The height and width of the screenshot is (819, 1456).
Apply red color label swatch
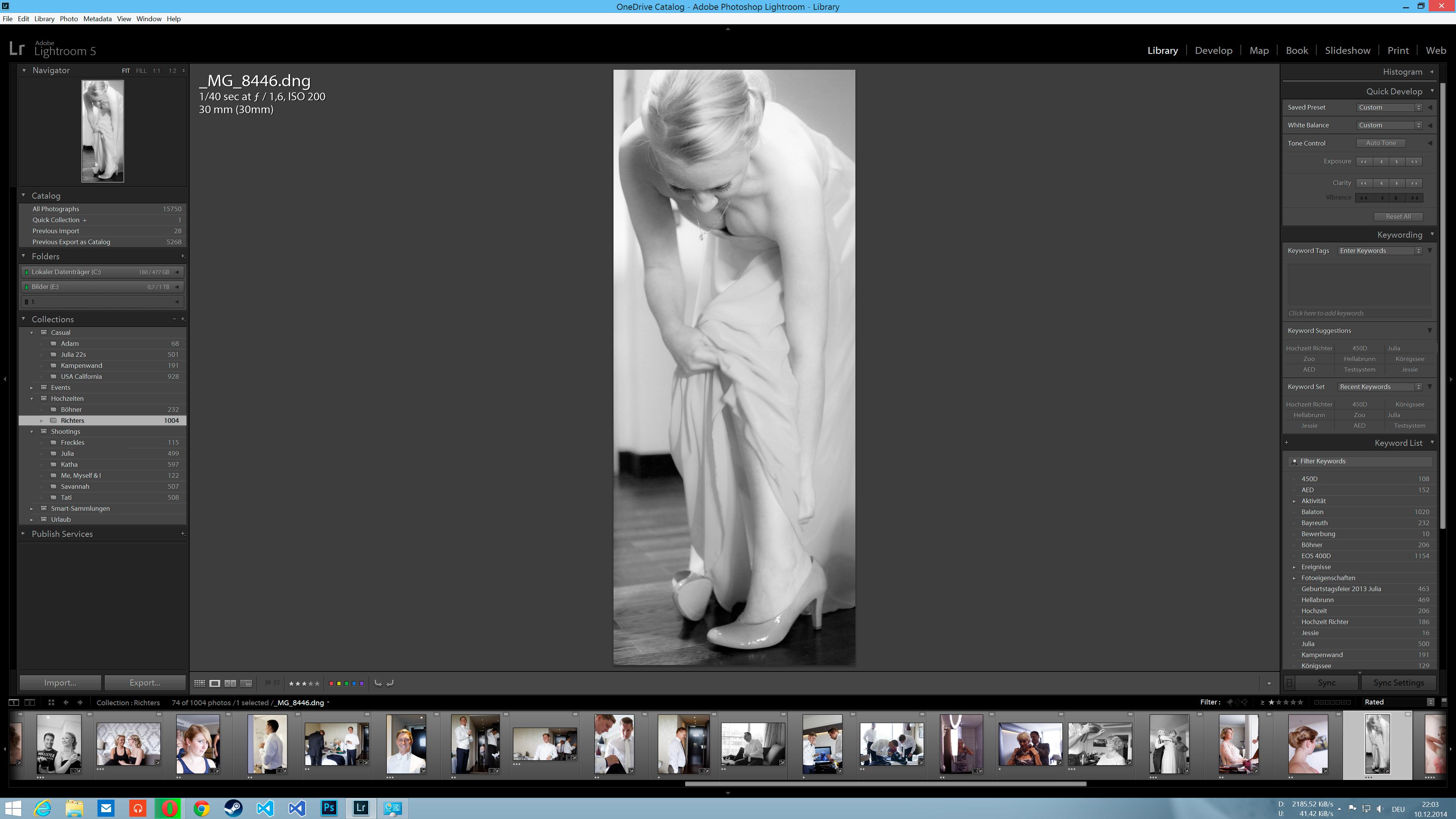(x=331, y=683)
